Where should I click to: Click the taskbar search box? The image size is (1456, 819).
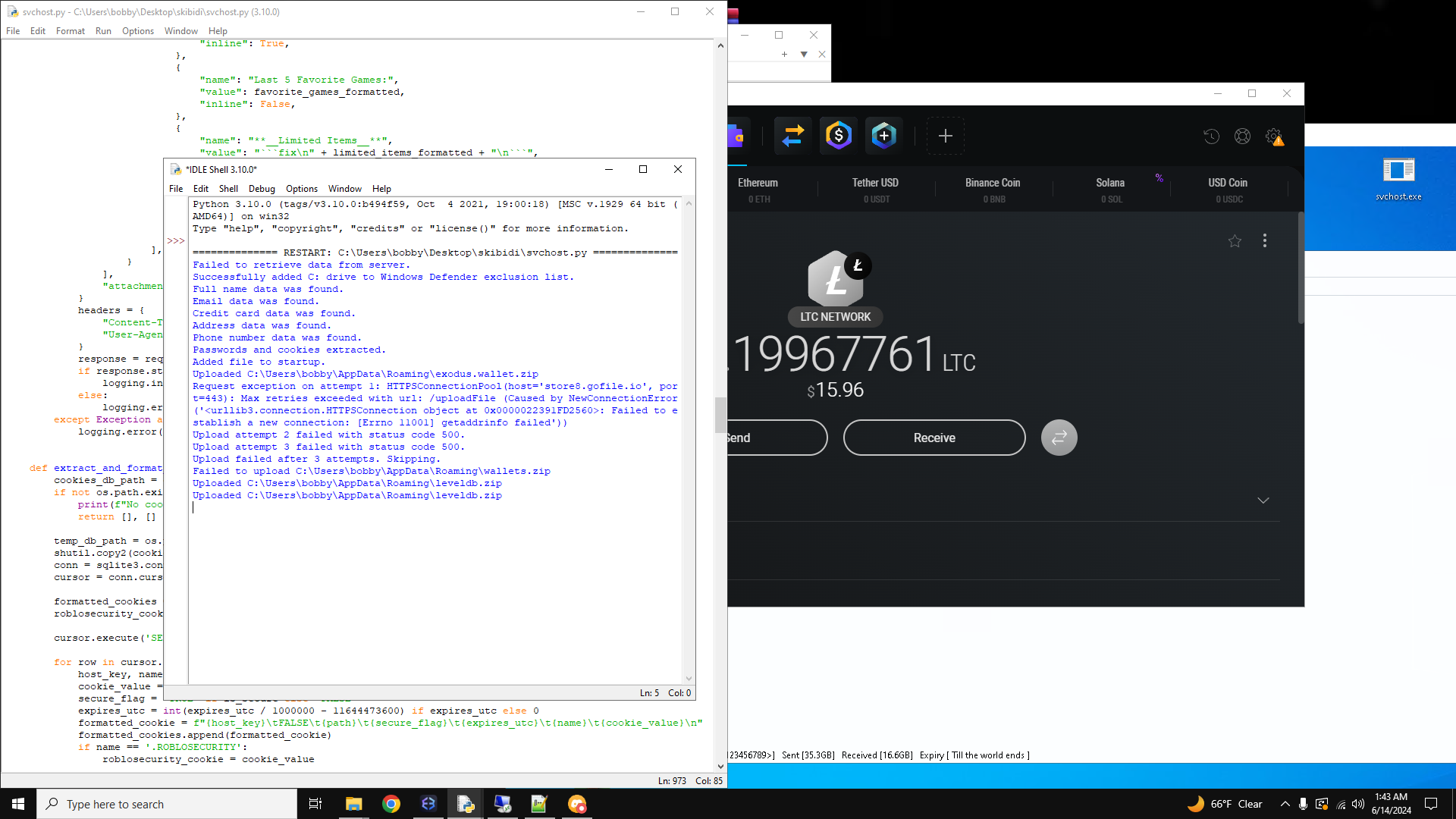point(167,804)
